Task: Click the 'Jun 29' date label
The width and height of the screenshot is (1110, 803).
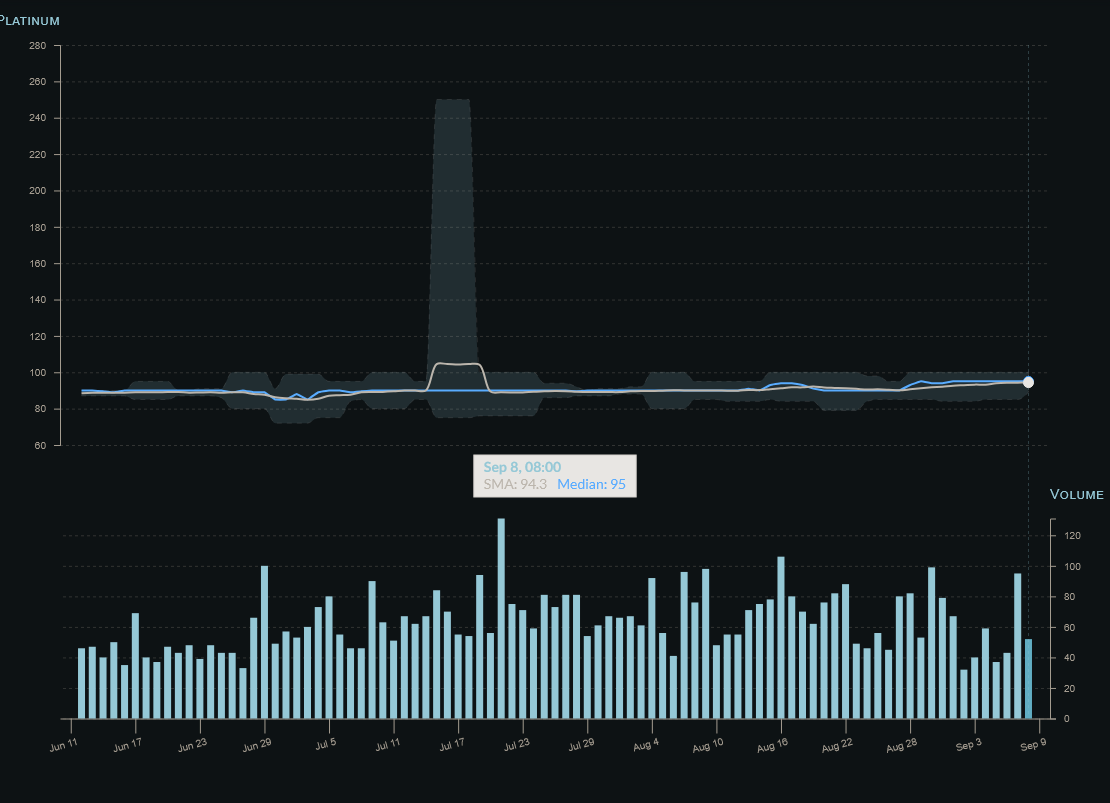Action: click(x=257, y=745)
